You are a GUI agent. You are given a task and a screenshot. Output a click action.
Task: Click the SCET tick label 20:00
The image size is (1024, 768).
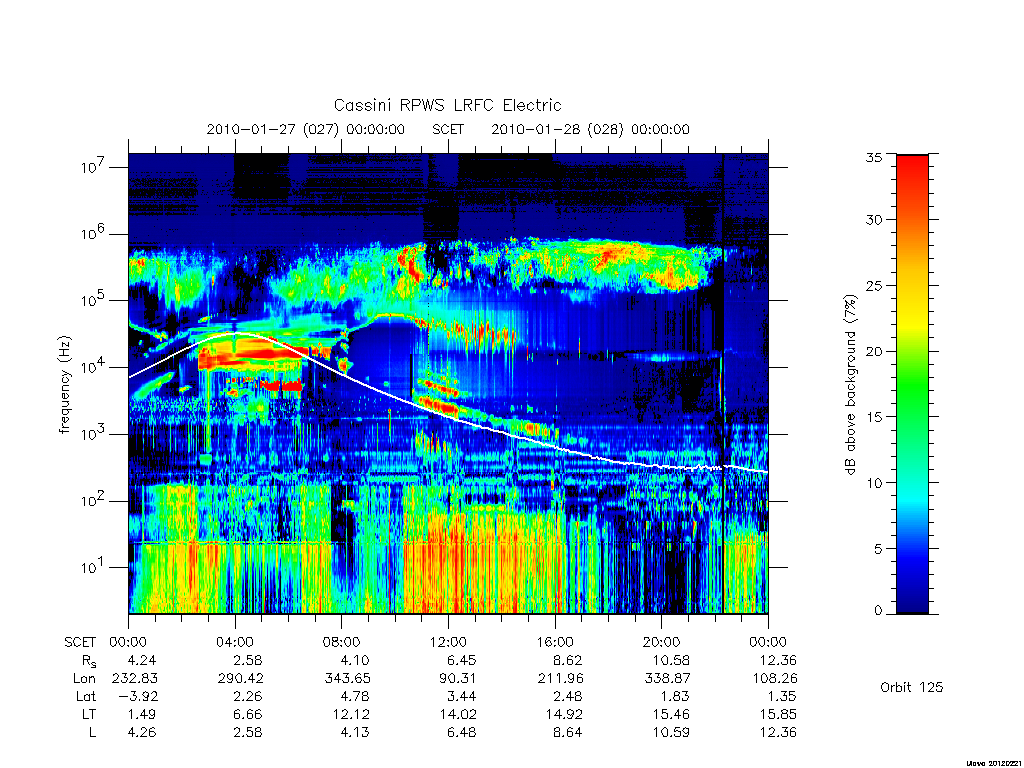tap(662, 642)
